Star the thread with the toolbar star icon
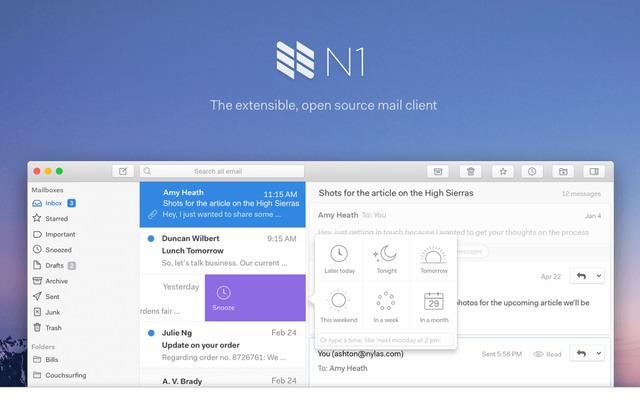640x402 pixels. point(503,172)
